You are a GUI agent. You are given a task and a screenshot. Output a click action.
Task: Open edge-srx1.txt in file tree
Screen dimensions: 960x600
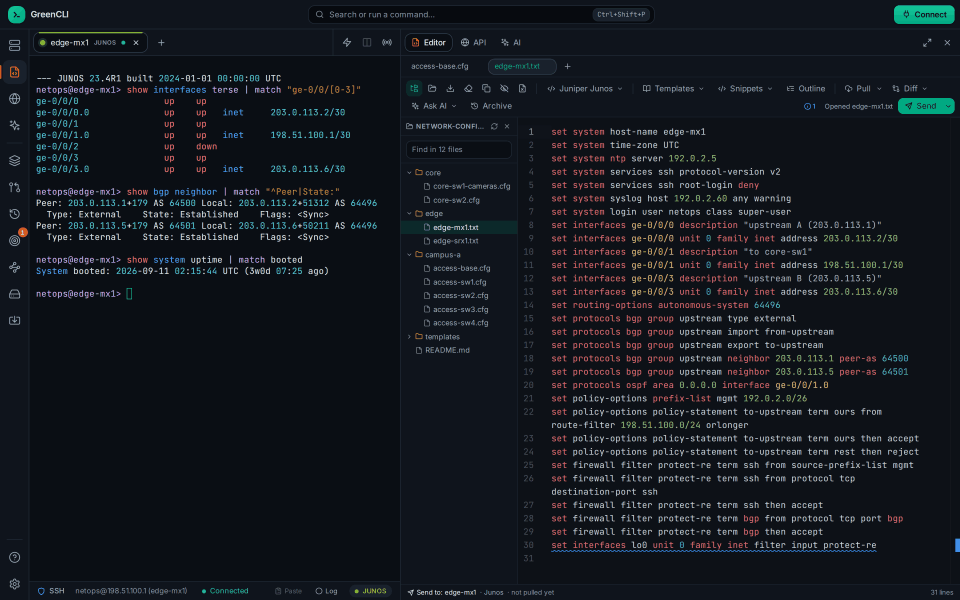(x=459, y=241)
